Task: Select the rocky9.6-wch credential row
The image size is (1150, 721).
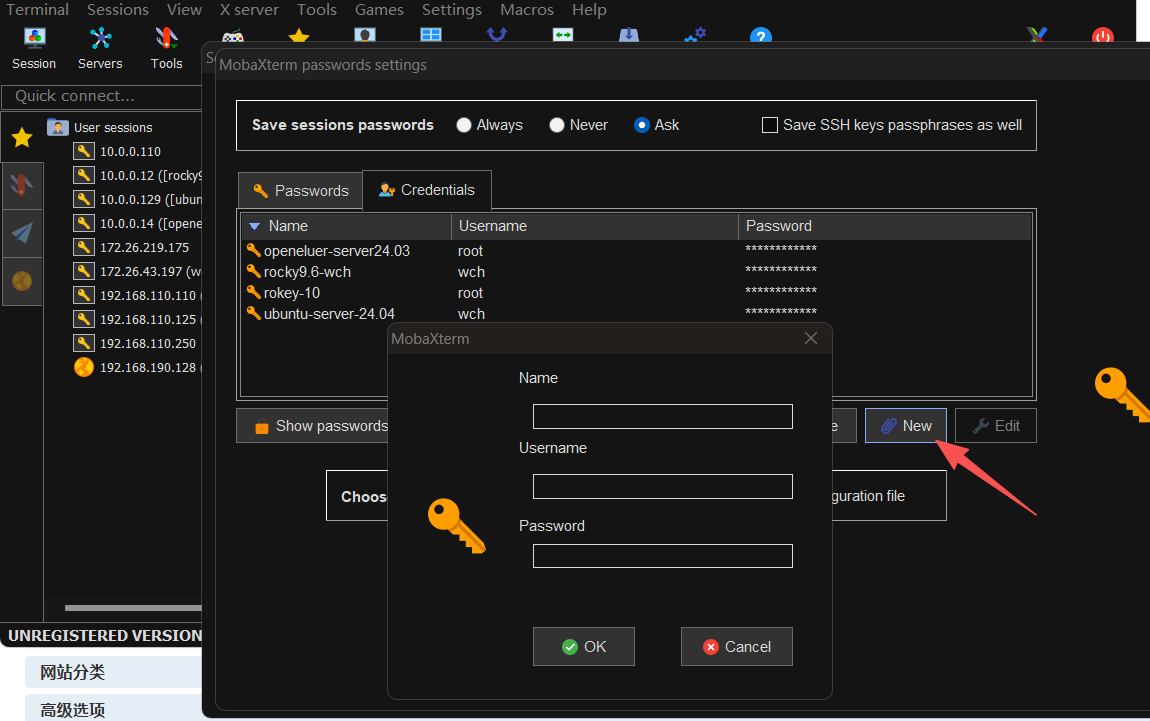Action: [635, 271]
